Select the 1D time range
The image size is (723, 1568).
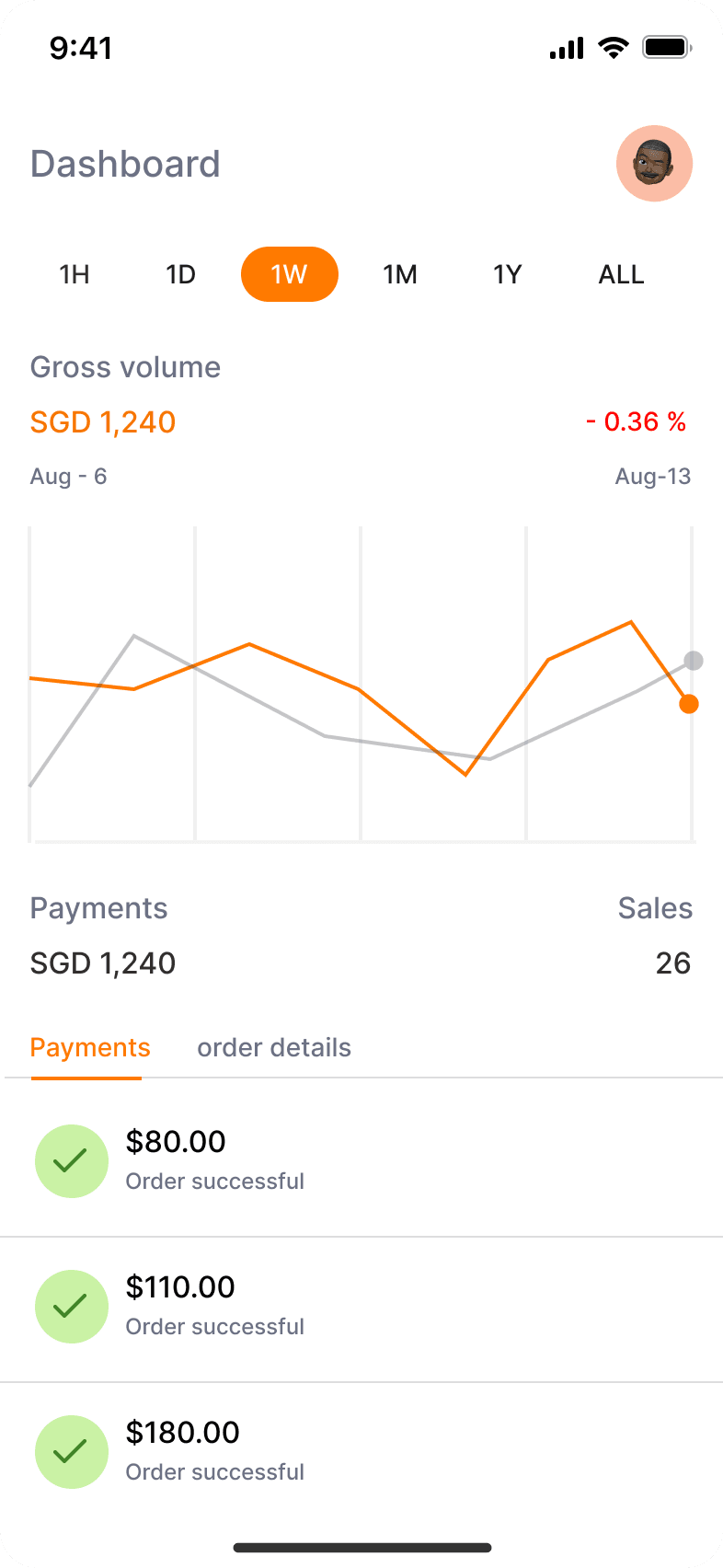181,274
